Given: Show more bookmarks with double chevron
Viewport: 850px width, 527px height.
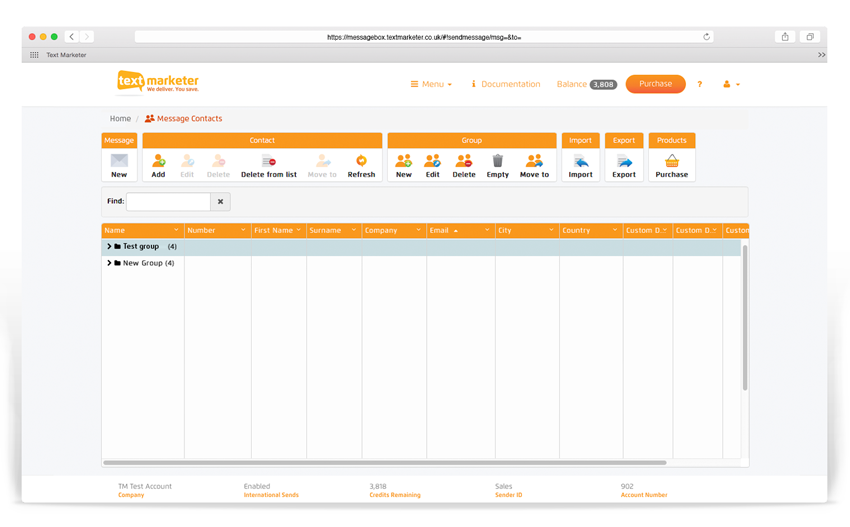Looking at the screenshot, I should coord(821,55).
